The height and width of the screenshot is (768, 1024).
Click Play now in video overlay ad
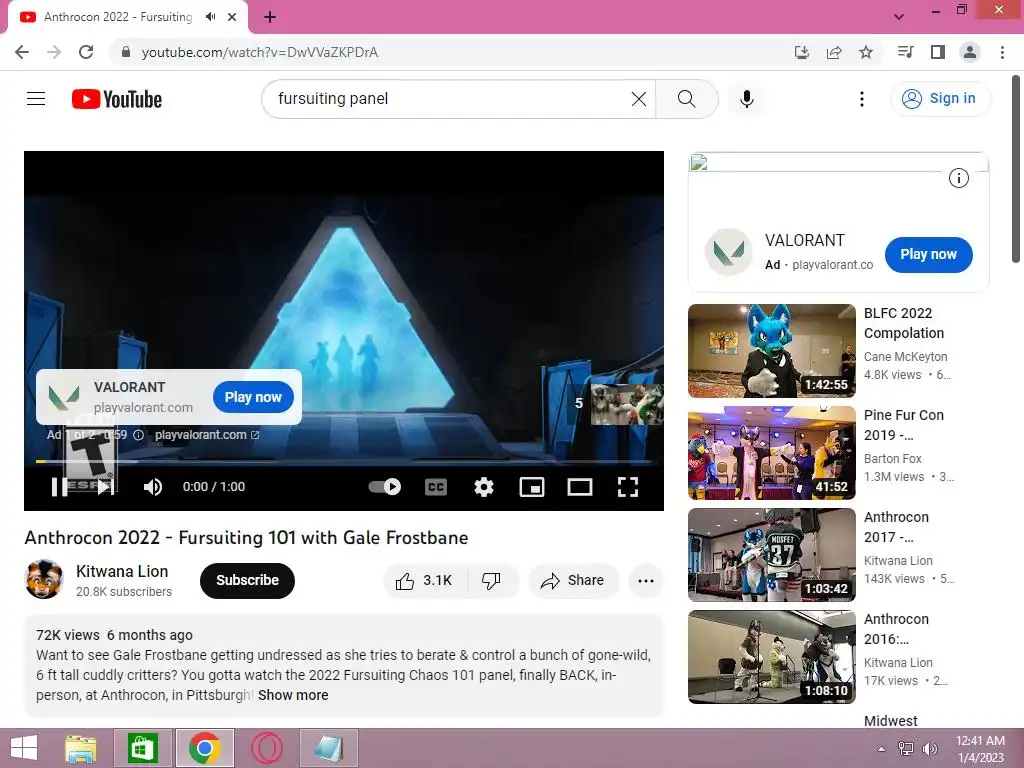[253, 397]
